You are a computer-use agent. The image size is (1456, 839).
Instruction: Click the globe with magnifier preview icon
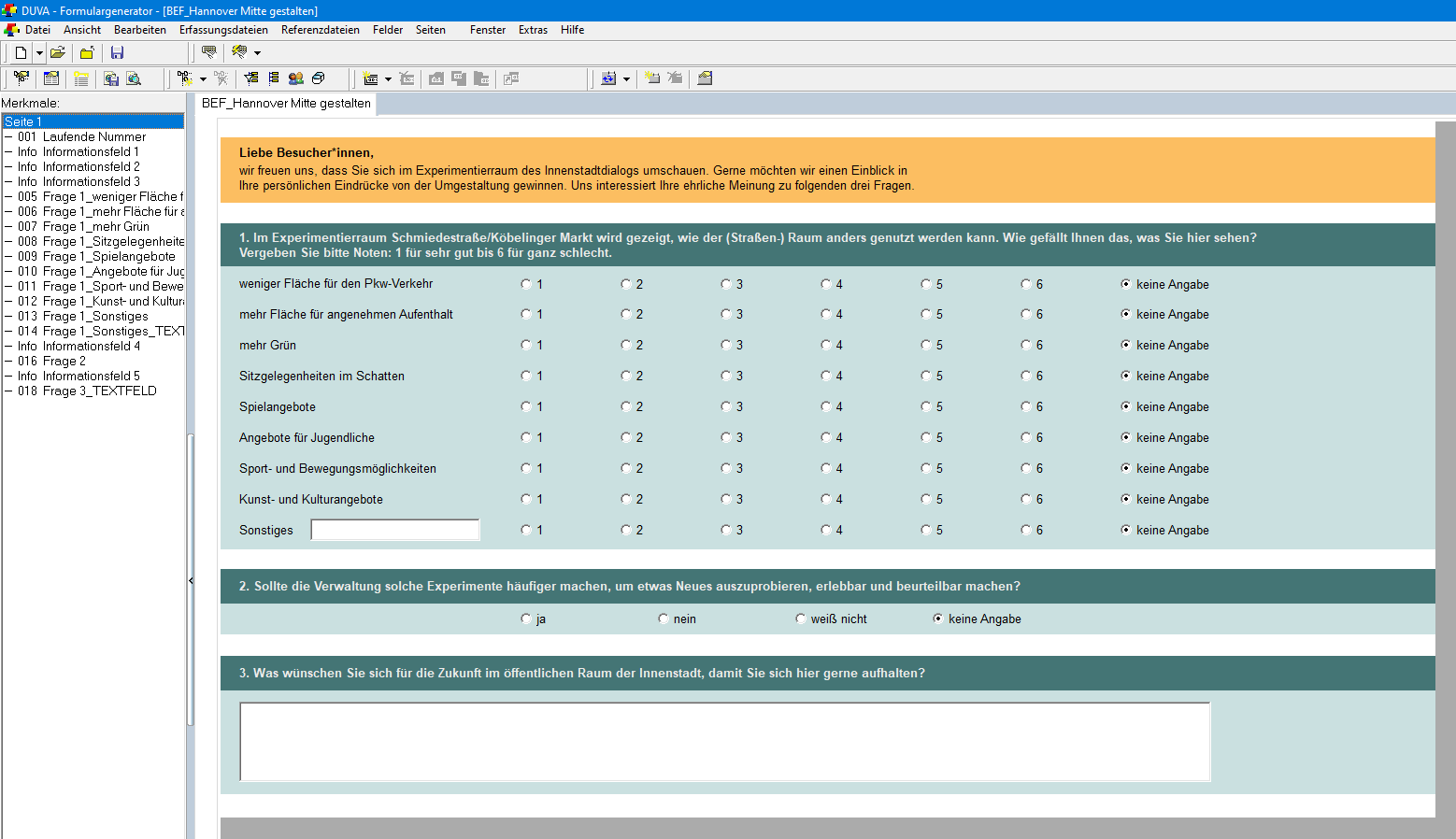(x=134, y=78)
